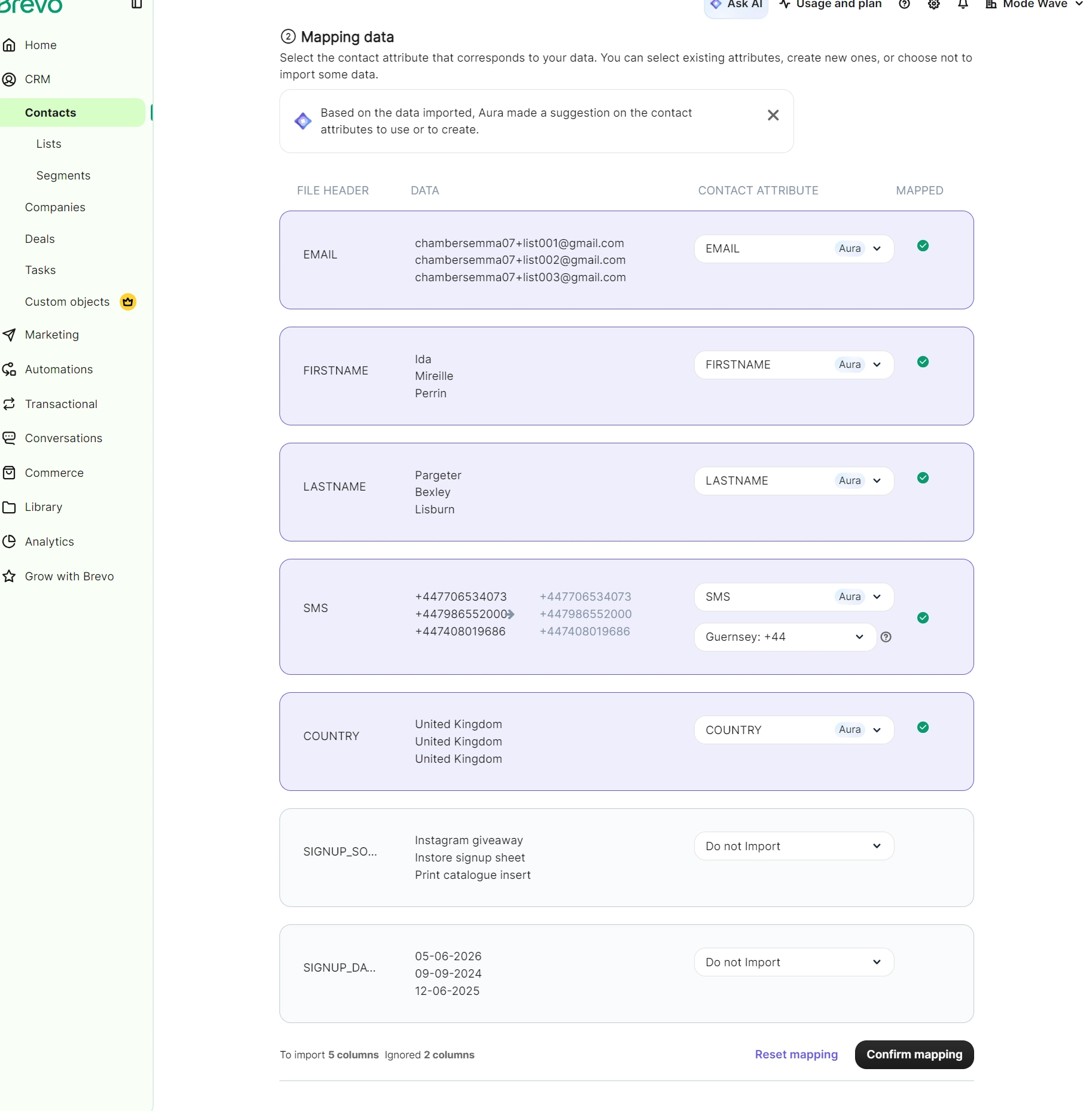Open the LASTNAME contact attribute dropdown
1092x1111 pixels.
coord(794,480)
